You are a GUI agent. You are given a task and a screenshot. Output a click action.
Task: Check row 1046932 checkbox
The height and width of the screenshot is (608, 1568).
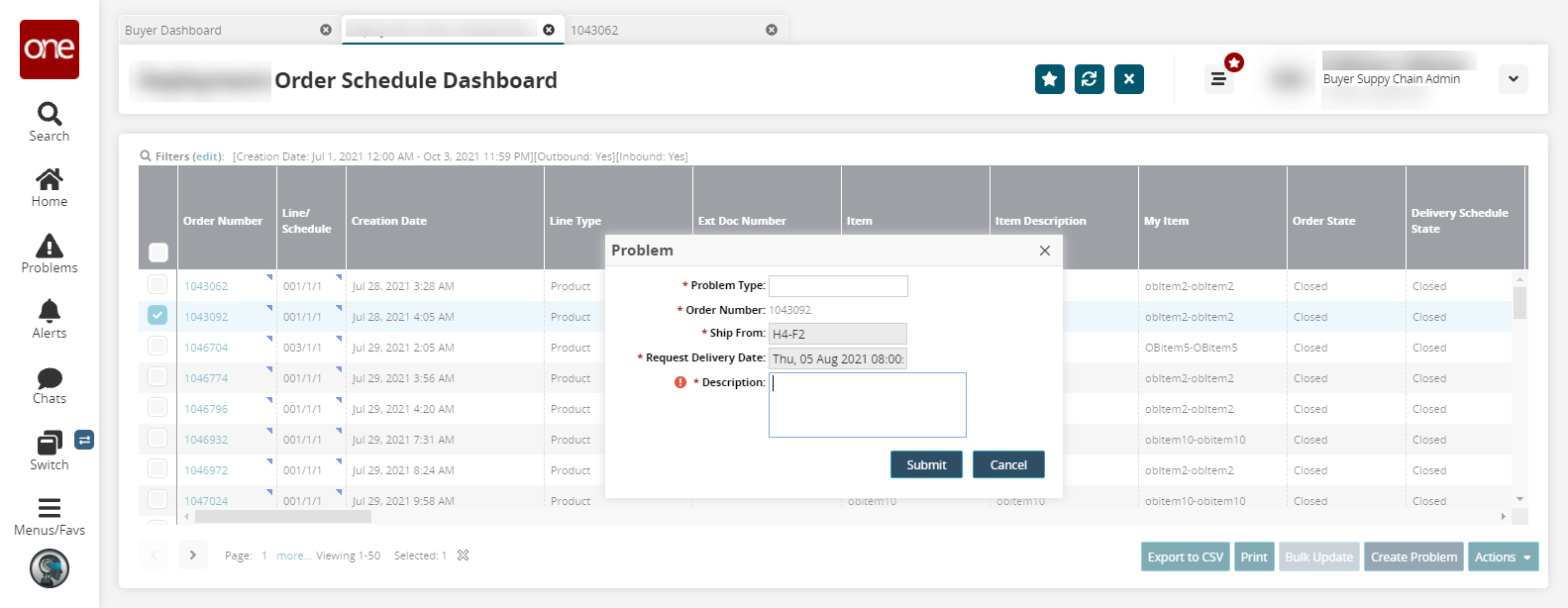[x=157, y=439]
